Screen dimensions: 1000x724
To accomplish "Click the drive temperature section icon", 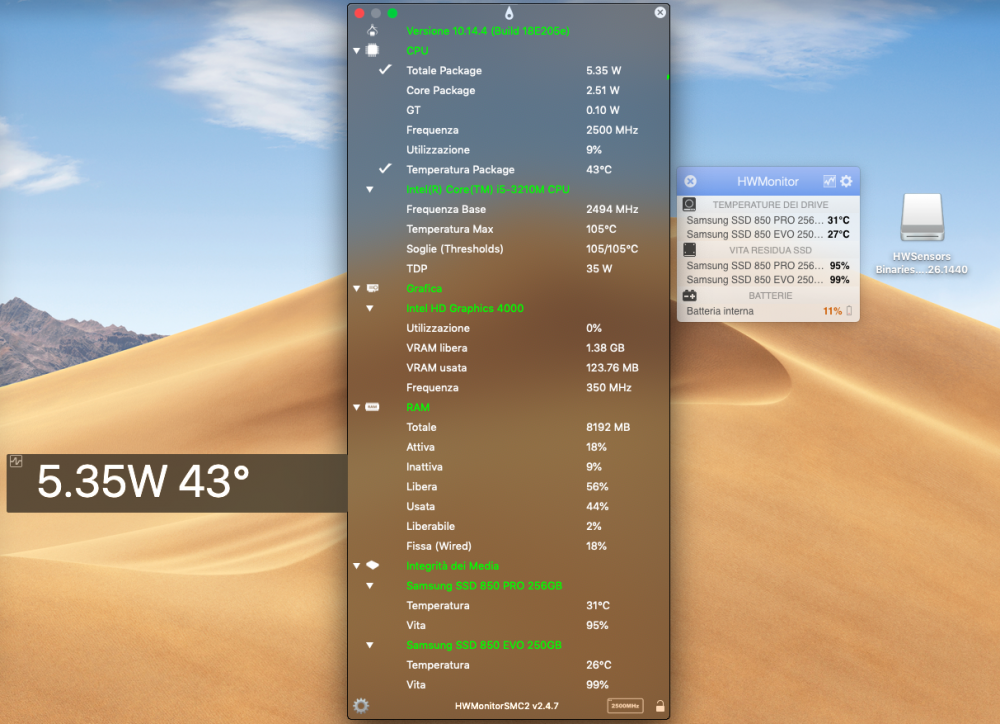I will click(689, 204).
